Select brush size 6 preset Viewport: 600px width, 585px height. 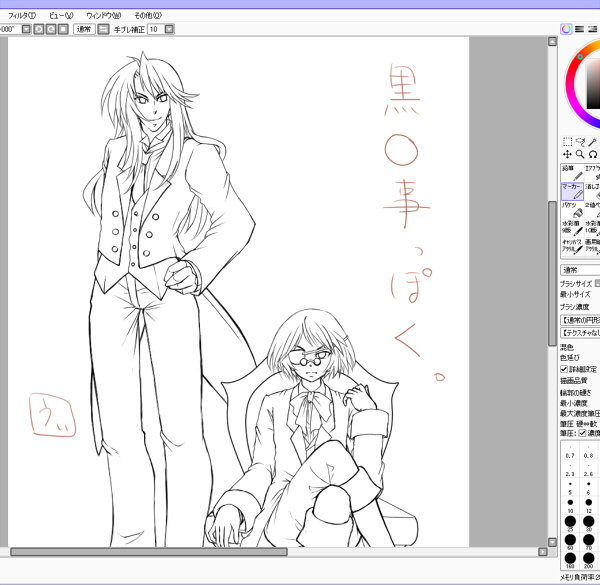click(x=589, y=488)
